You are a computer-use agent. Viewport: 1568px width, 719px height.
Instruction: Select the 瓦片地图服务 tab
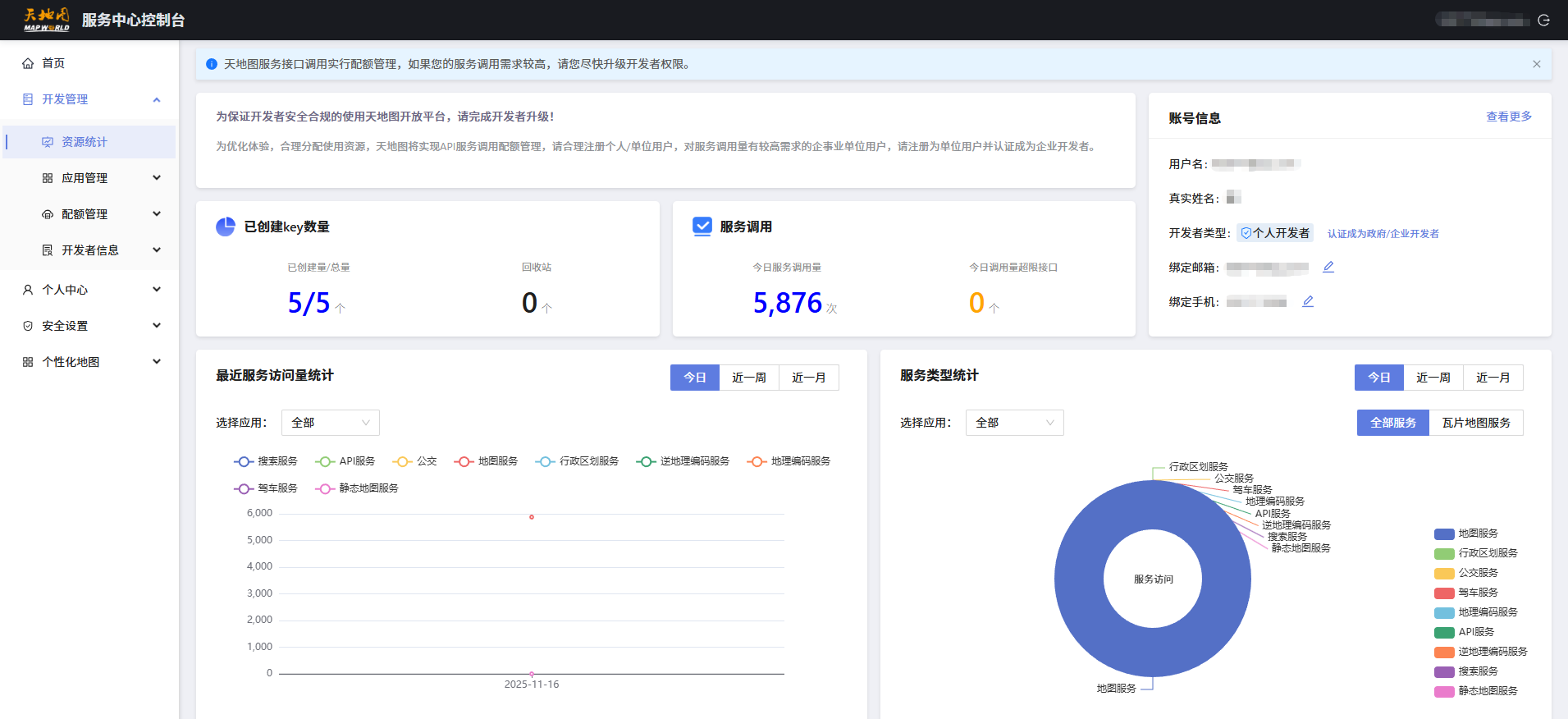(x=1475, y=423)
